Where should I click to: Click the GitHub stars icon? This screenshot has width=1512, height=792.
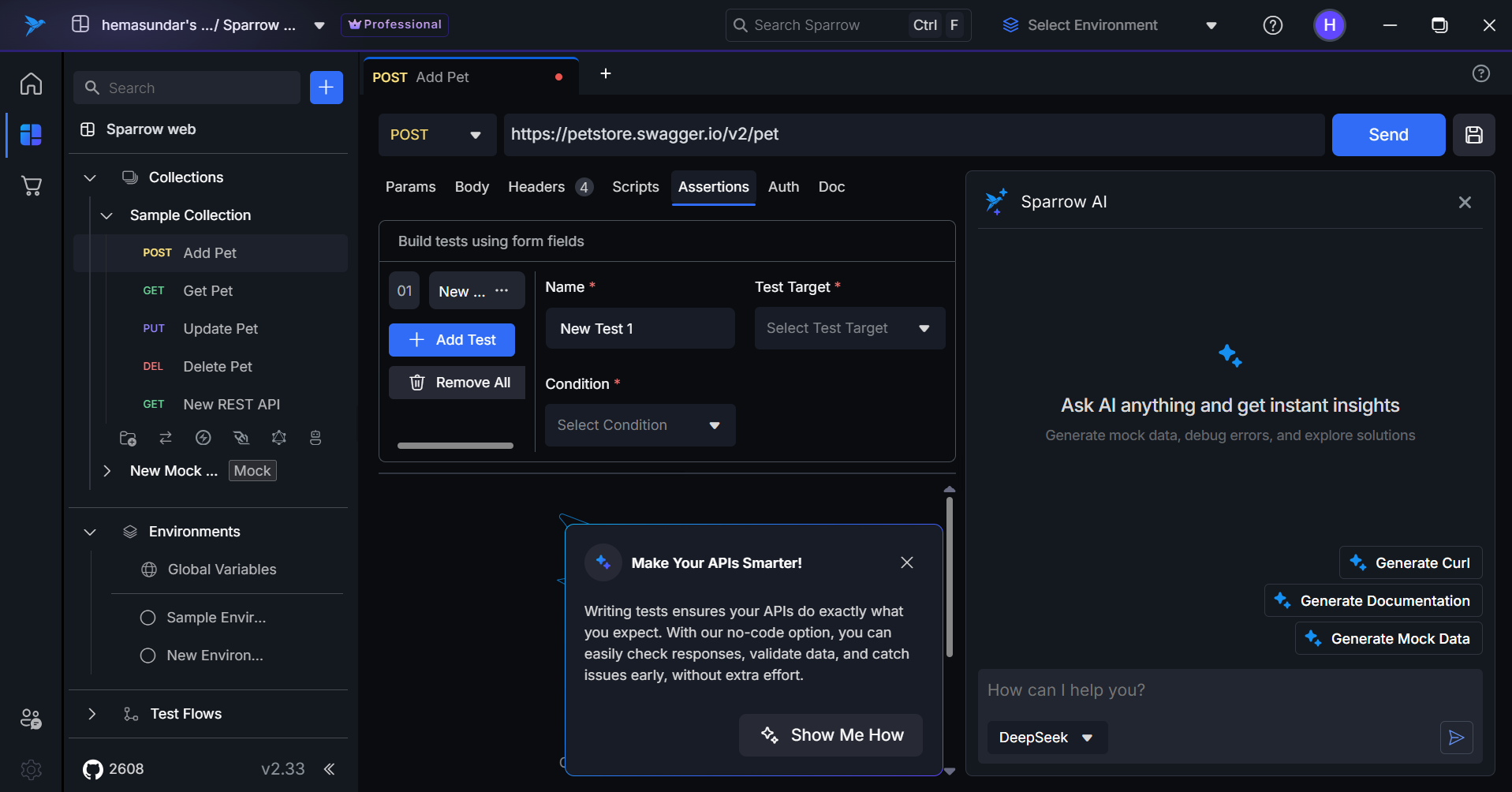click(93, 769)
